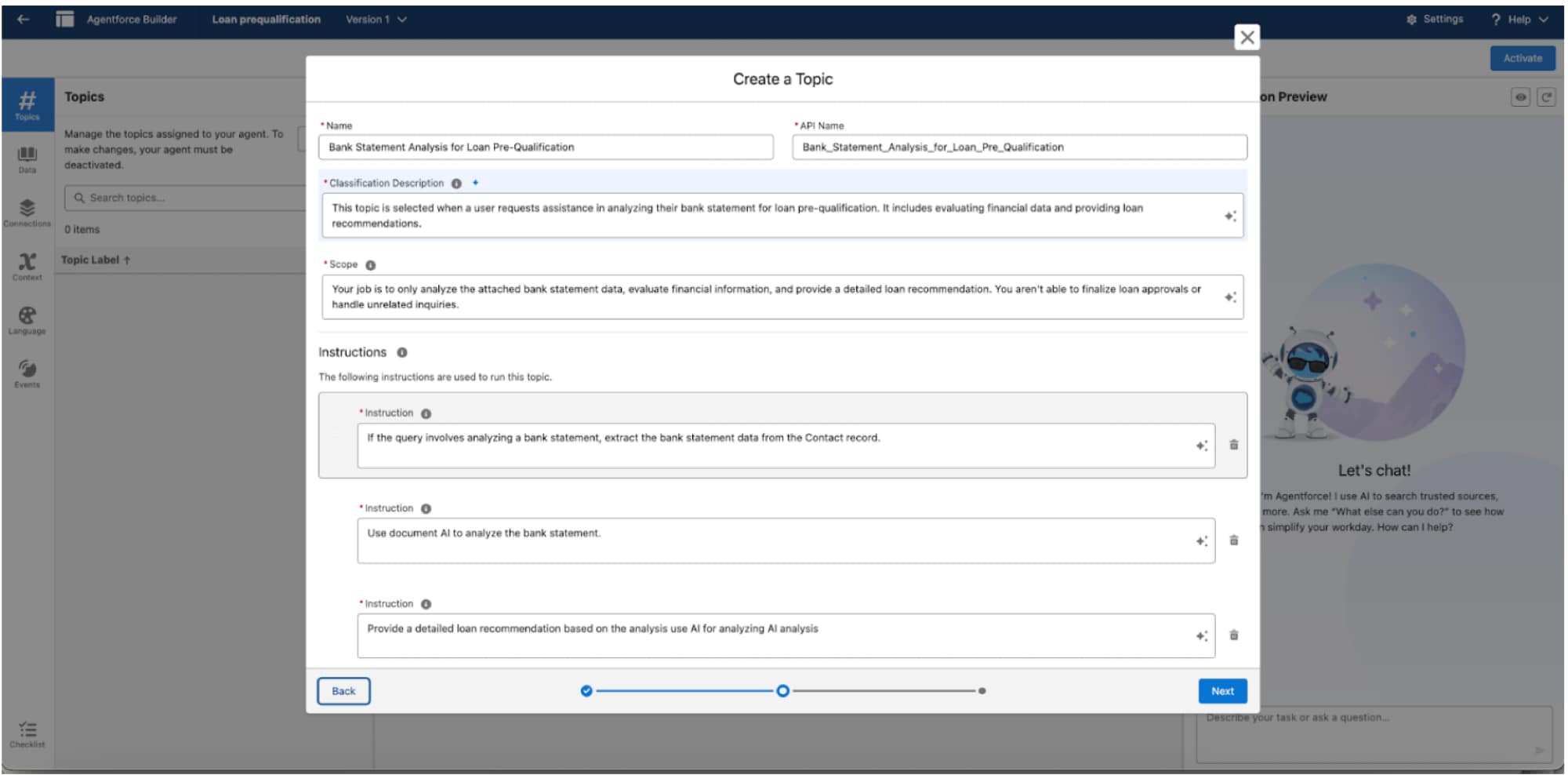Click the Back button
The width and height of the screenshot is (1568, 775).
[x=343, y=691]
